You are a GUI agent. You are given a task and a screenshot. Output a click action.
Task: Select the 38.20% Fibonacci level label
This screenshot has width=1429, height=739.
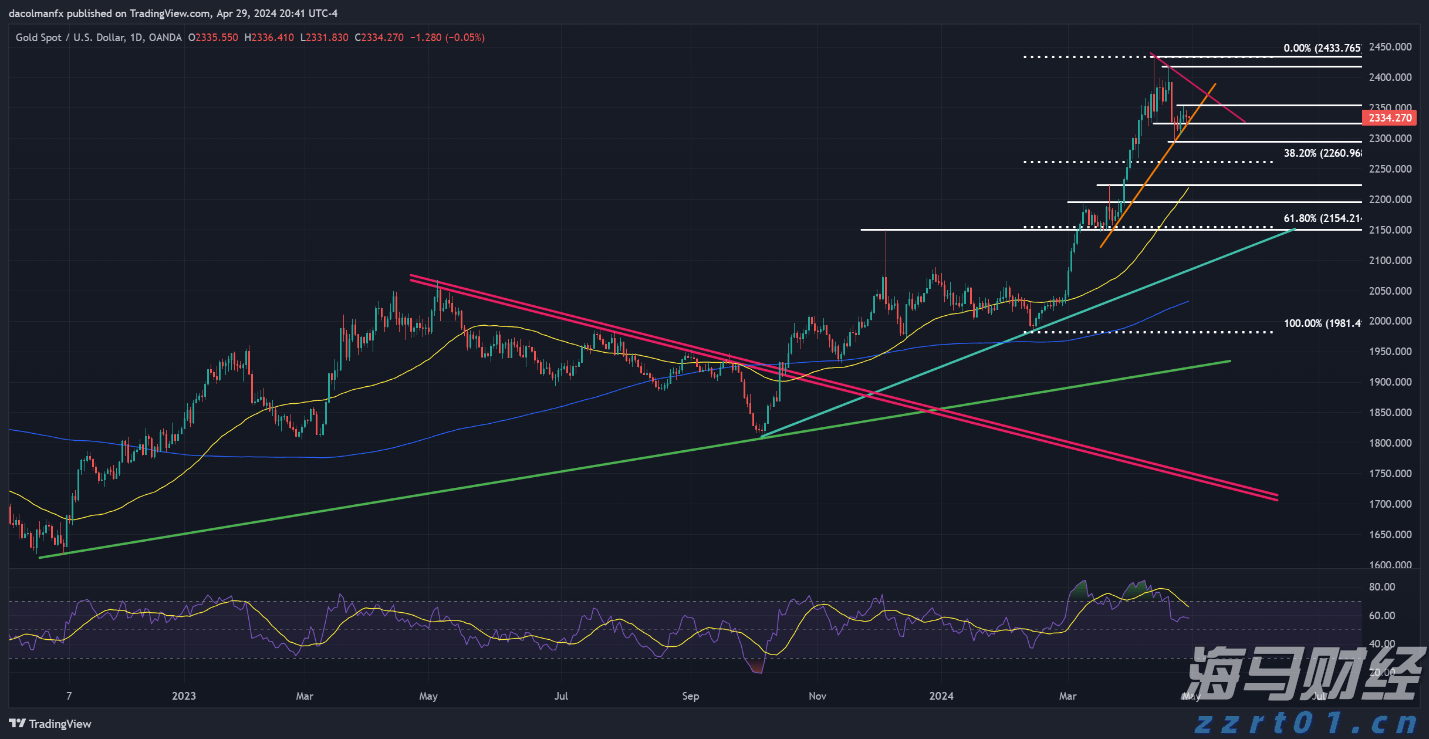1321,154
